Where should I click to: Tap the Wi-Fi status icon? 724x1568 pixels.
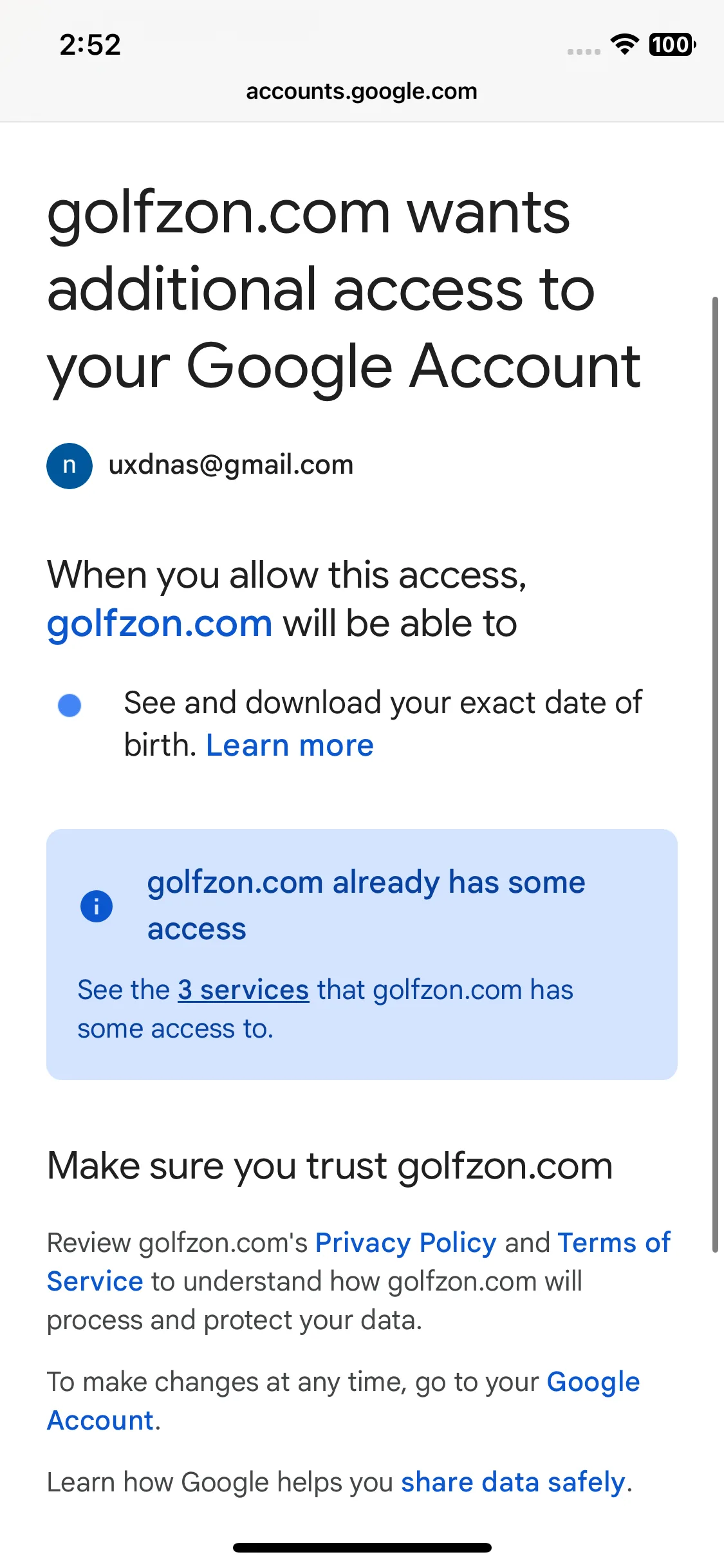(624, 44)
